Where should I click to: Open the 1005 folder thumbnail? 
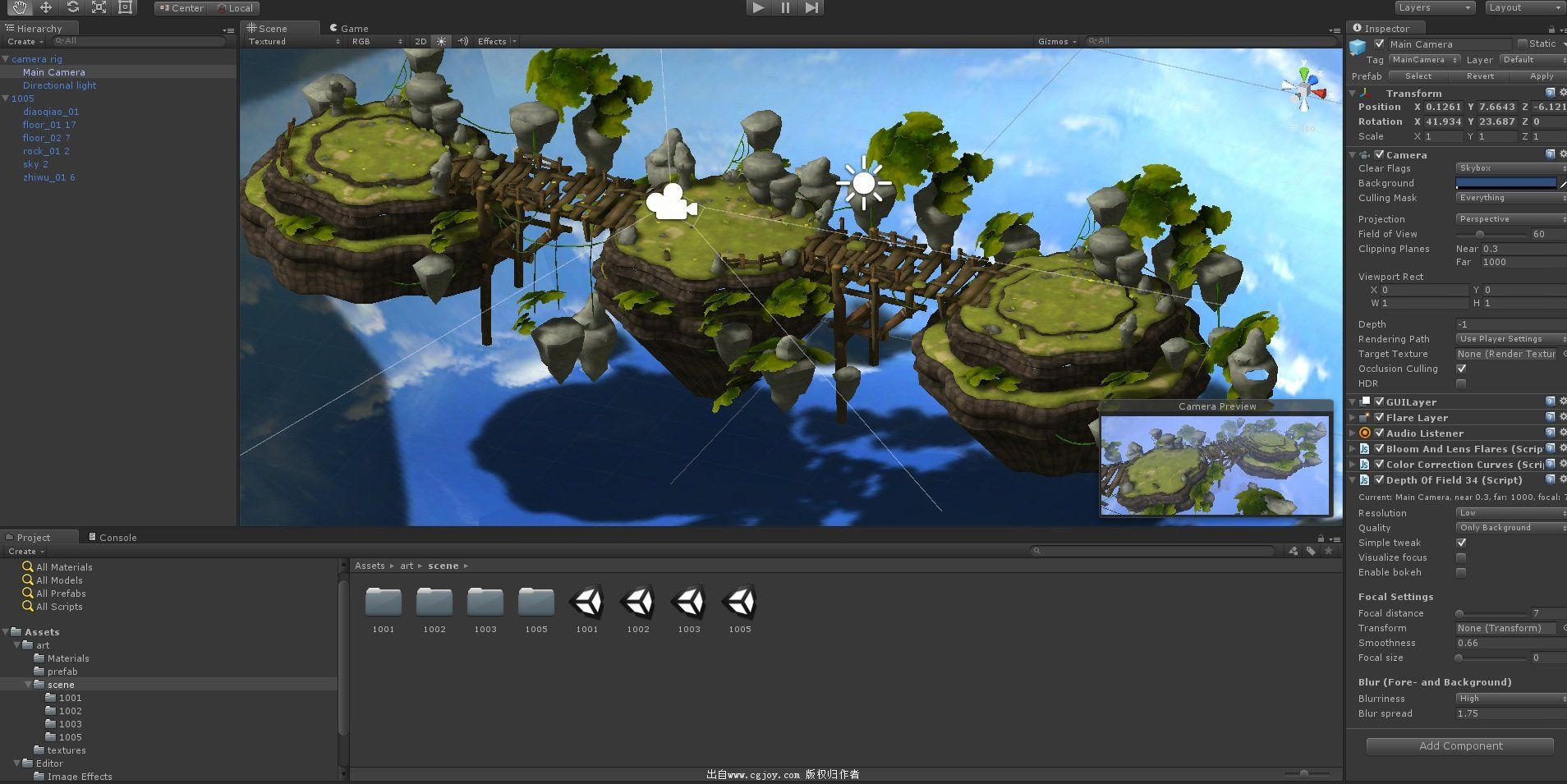(x=536, y=602)
